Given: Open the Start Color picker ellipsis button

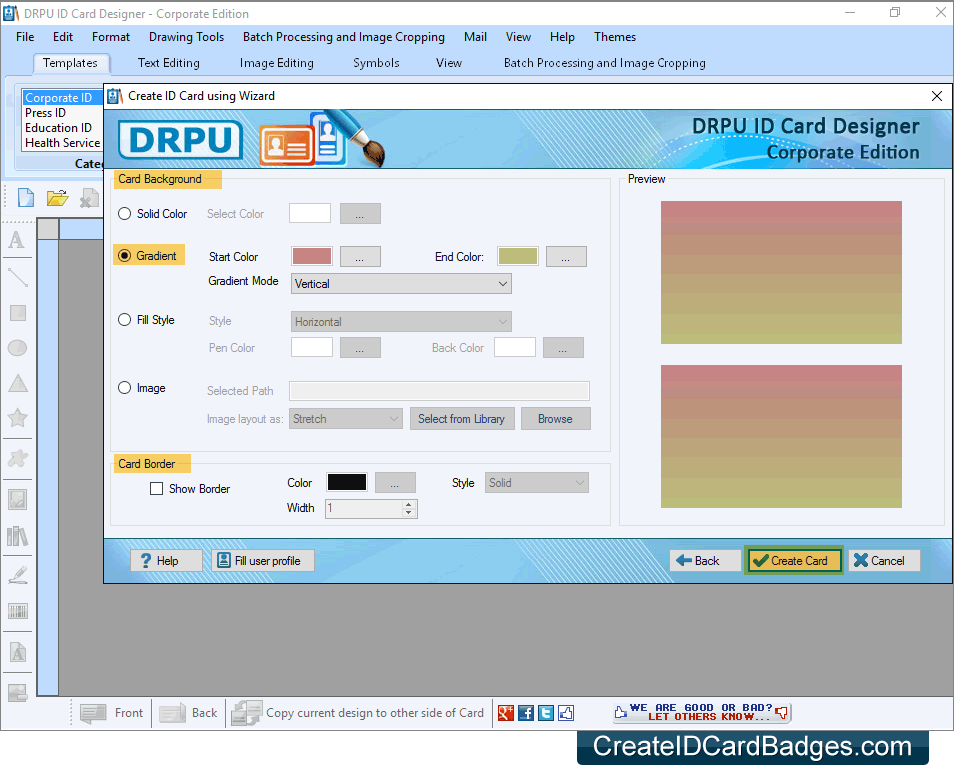Looking at the screenshot, I should coord(360,256).
